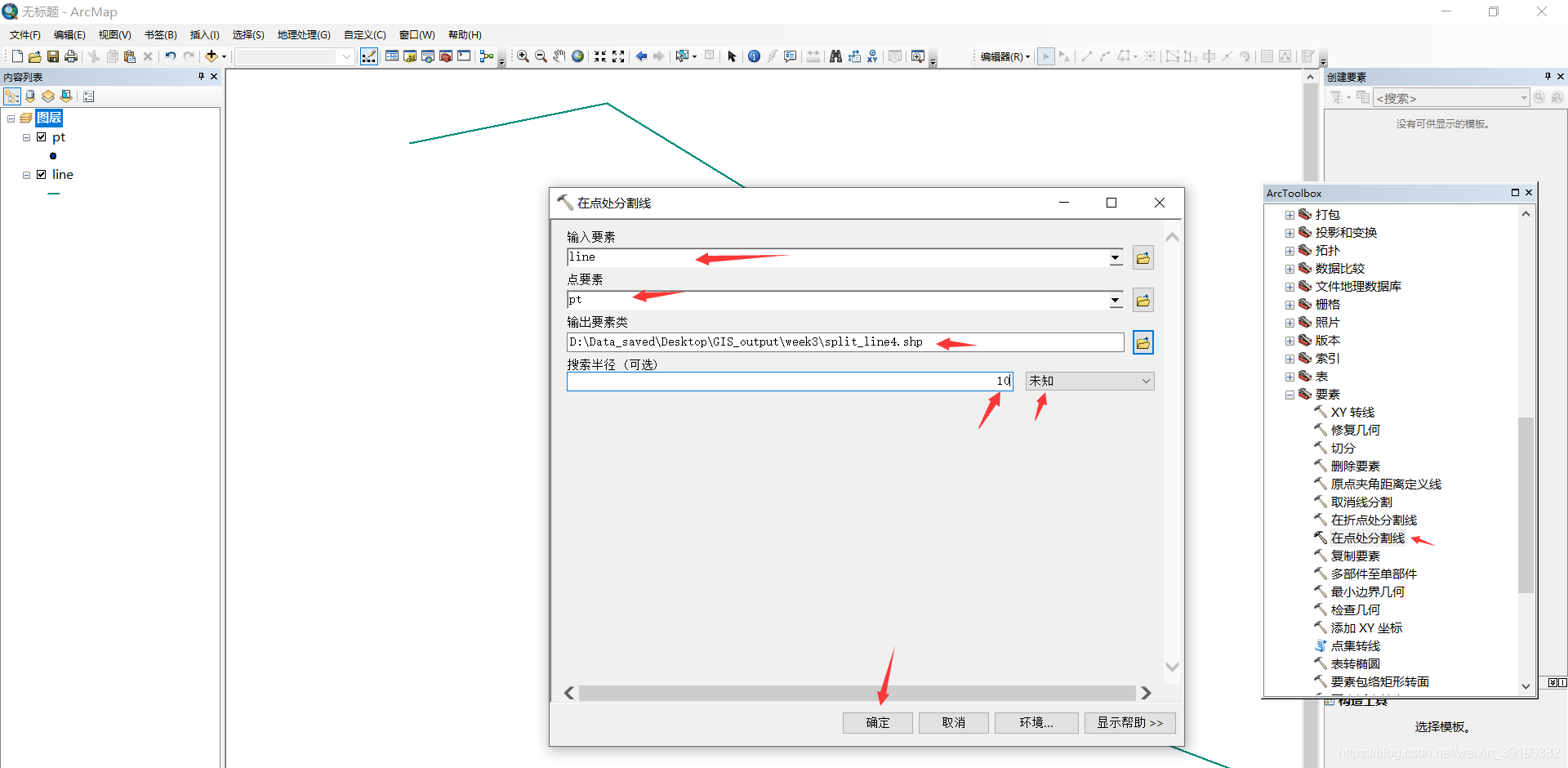Open the 环境 settings button
This screenshot has width=1568, height=768.
pyautogui.click(x=1036, y=723)
